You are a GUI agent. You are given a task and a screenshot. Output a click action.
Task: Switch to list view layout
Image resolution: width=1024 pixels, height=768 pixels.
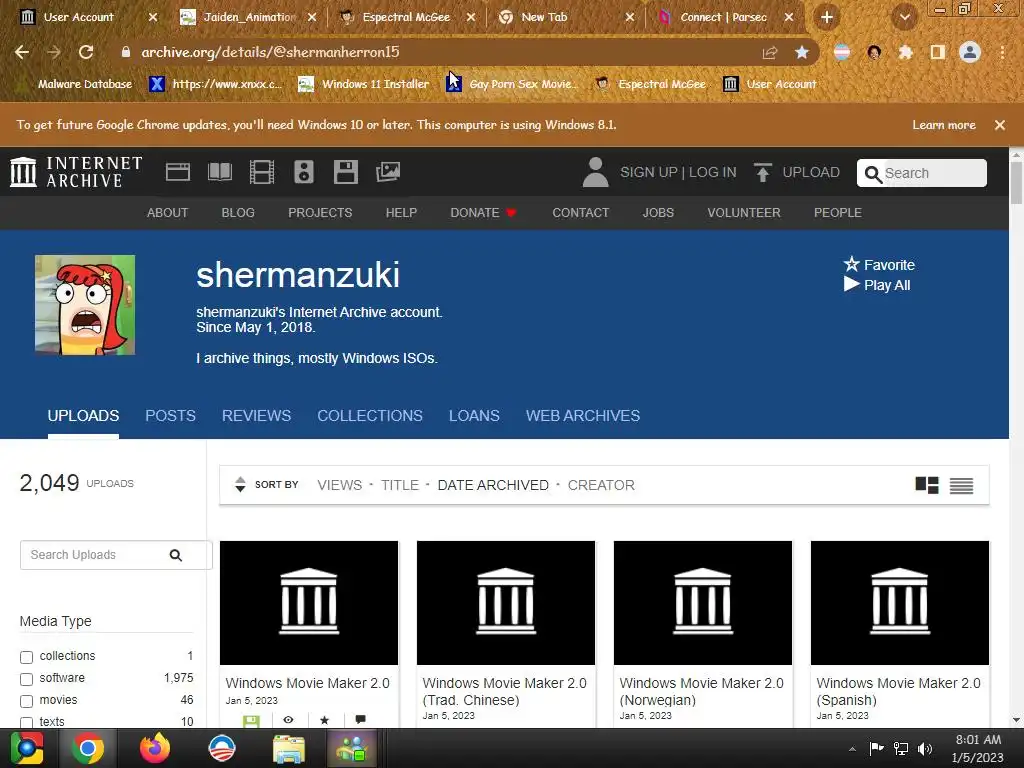click(961, 485)
